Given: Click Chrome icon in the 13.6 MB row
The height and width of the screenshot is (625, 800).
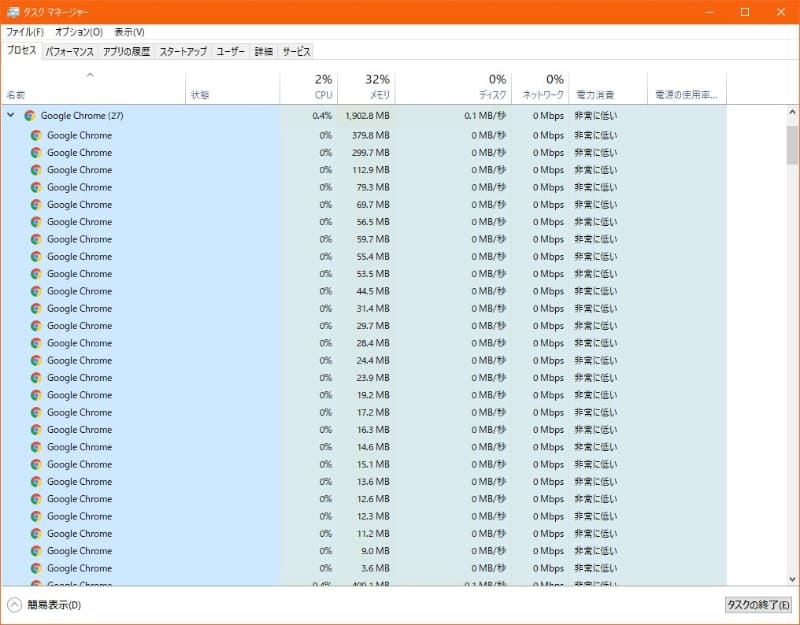Looking at the screenshot, I should tap(36, 482).
